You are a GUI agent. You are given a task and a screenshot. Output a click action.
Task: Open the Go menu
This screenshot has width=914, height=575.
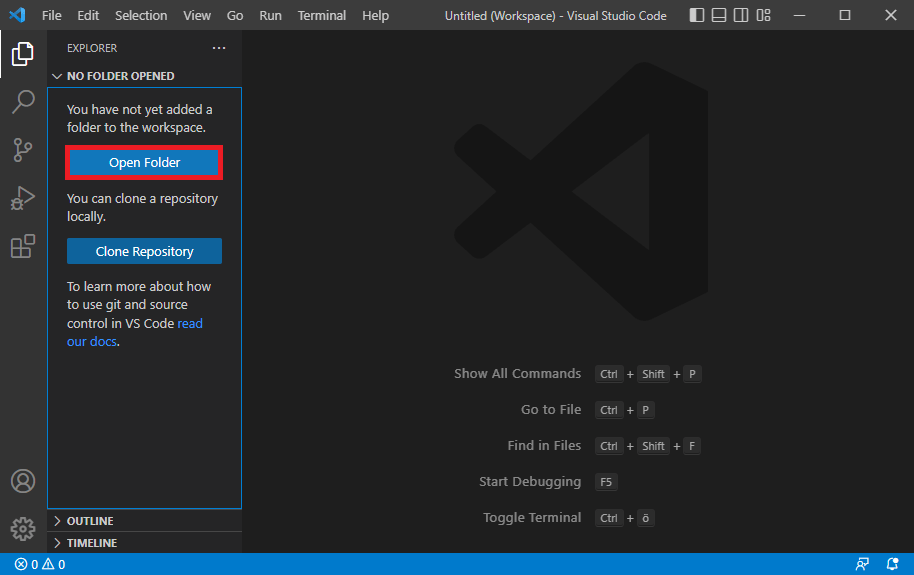pyautogui.click(x=235, y=15)
